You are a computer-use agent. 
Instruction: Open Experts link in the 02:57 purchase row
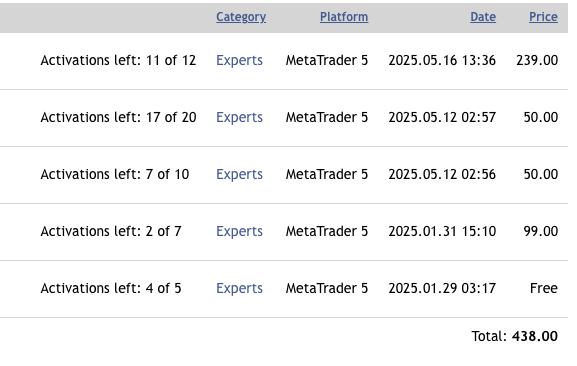pyautogui.click(x=239, y=117)
